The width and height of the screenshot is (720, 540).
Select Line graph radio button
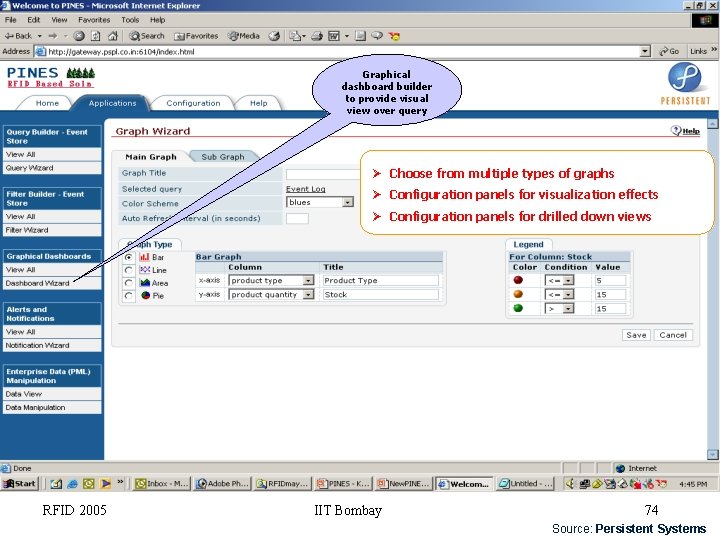point(129,270)
